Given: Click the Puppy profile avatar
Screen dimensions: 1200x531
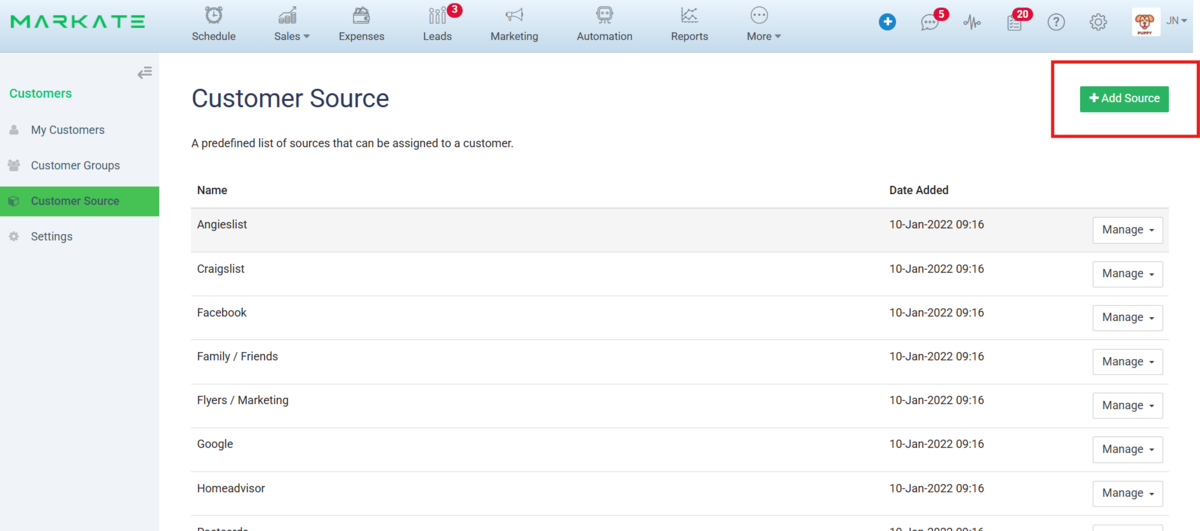Looking at the screenshot, I should [1146, 22].
